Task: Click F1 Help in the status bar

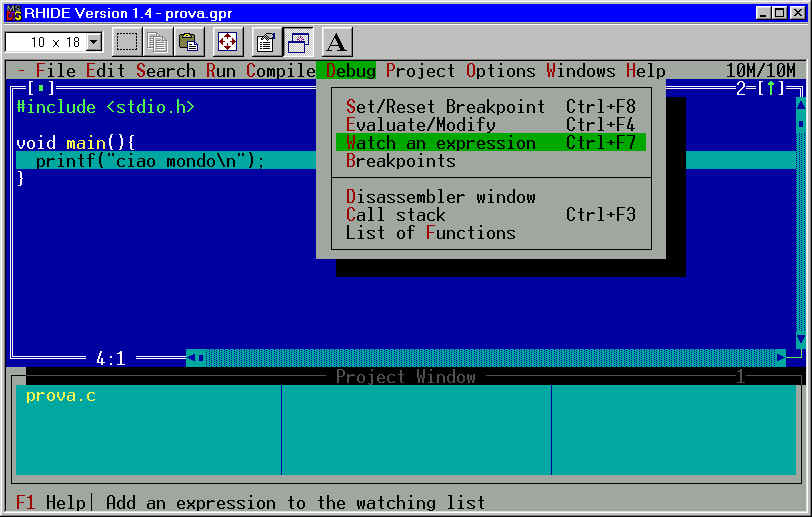Action: click(x=50, y=502)
